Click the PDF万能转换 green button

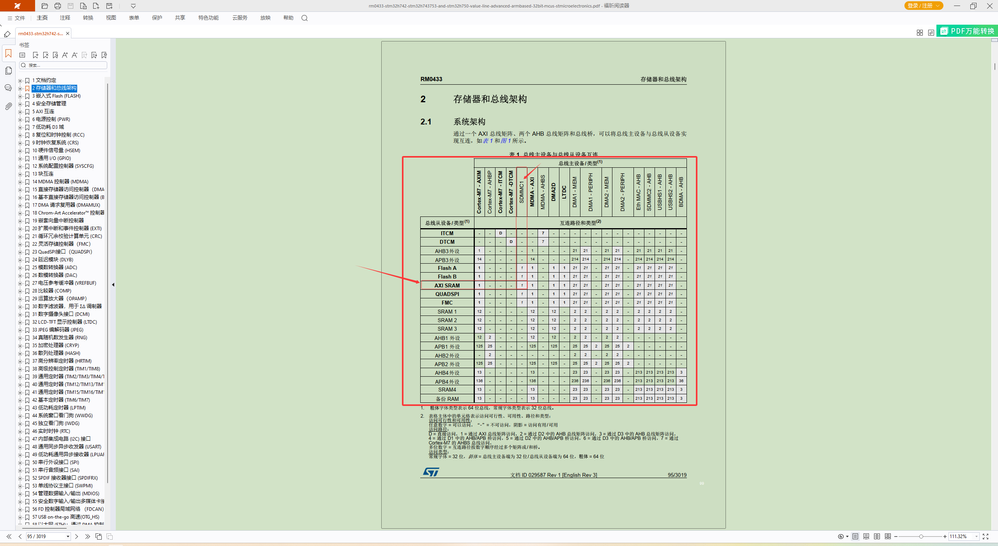(x=966, y=31)
